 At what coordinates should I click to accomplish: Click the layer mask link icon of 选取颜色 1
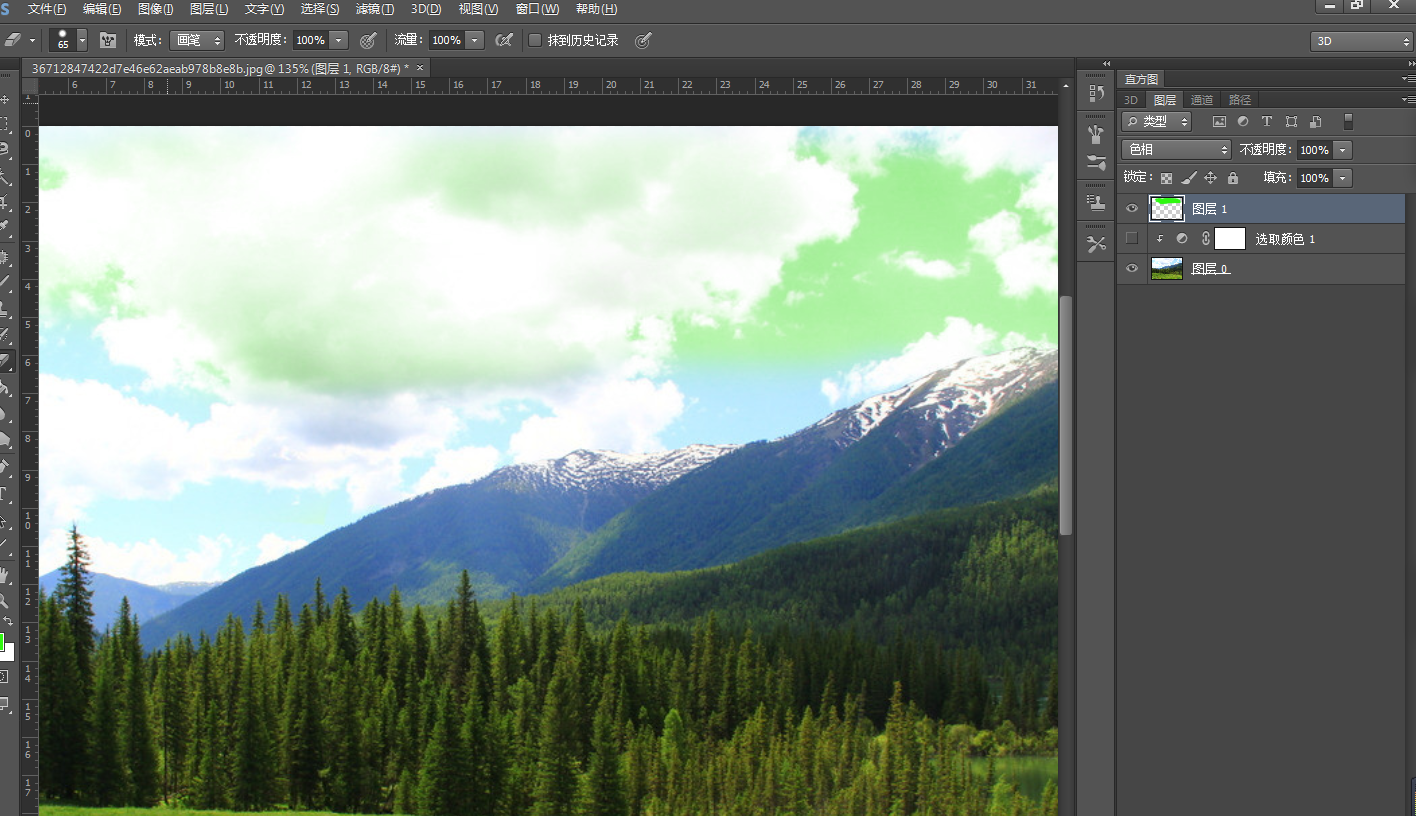pos(1206,239)
